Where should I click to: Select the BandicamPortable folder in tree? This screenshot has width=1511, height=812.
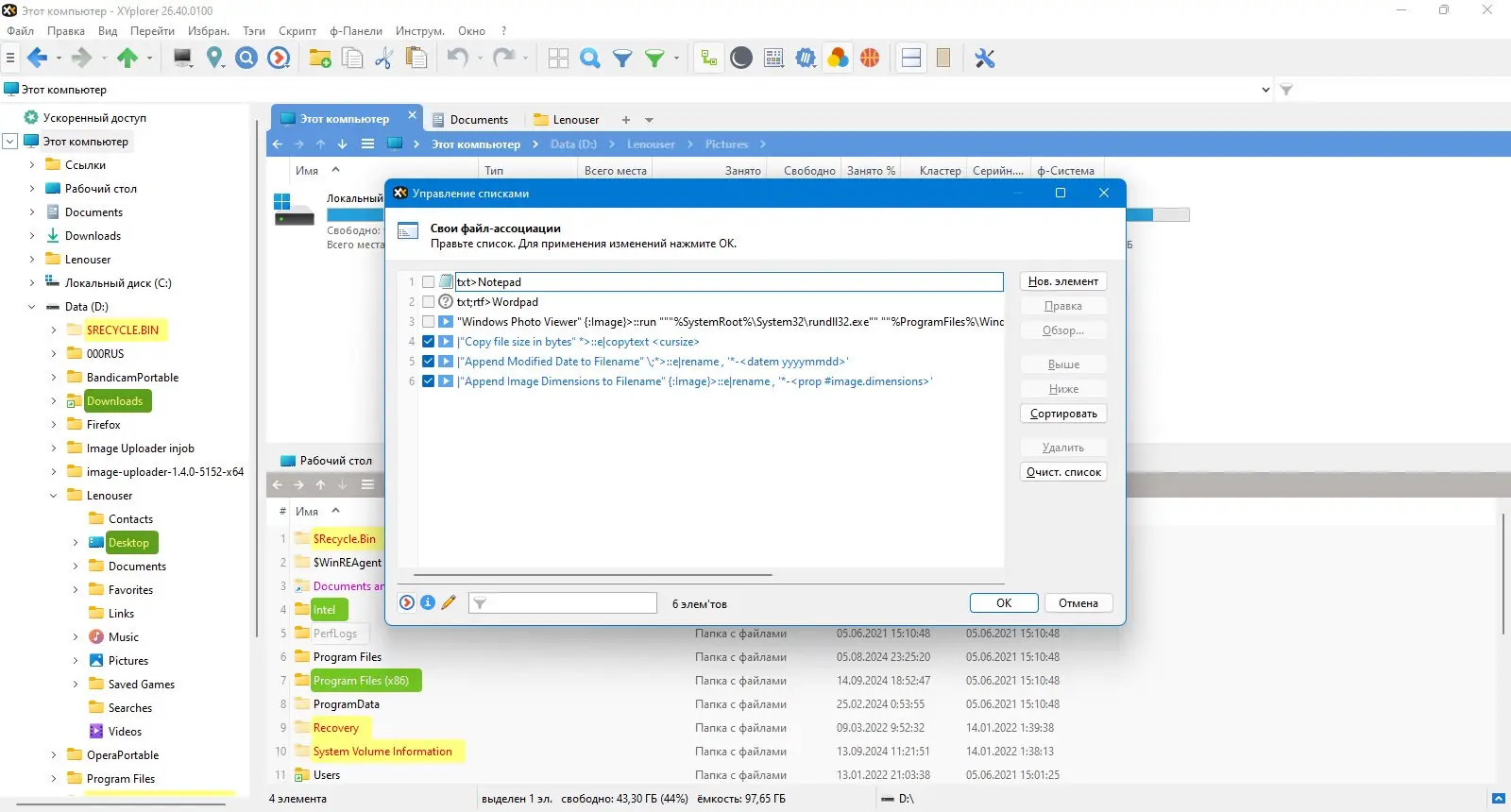pyautogui.click(x=132, y=378)
